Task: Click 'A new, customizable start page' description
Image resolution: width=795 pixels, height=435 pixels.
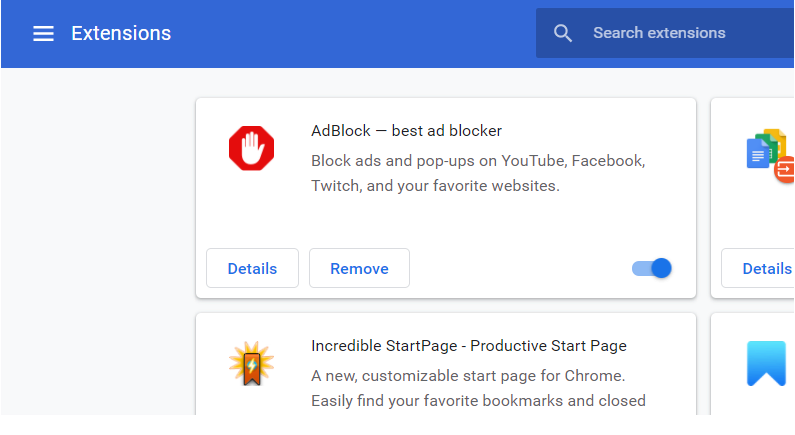Action: [x=478, y=388]
